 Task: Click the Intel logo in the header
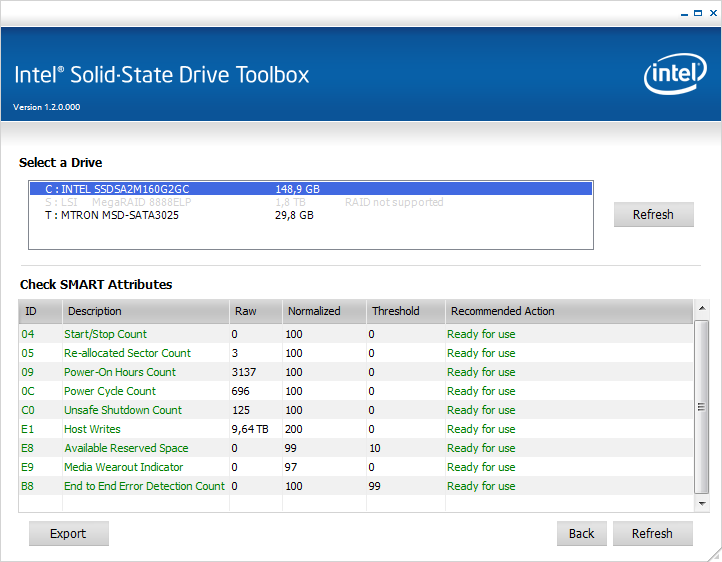(x=675, y=74)
